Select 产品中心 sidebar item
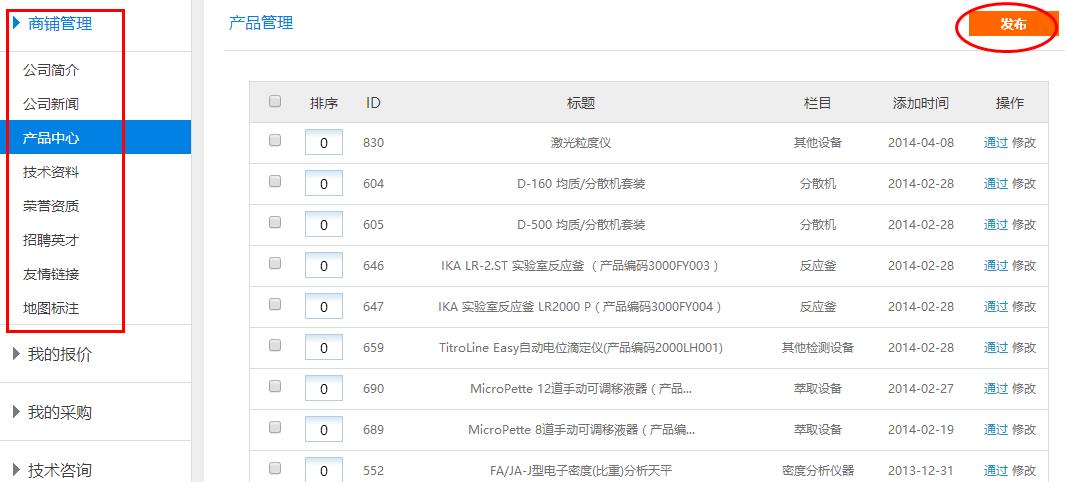Screen dimensions: 1065x482 click(x=95, y=138)
